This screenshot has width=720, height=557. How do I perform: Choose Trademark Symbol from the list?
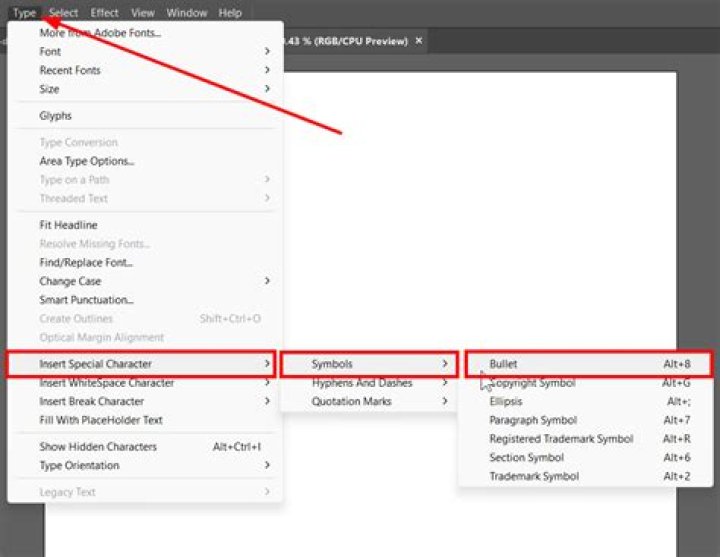click(588, 476)
